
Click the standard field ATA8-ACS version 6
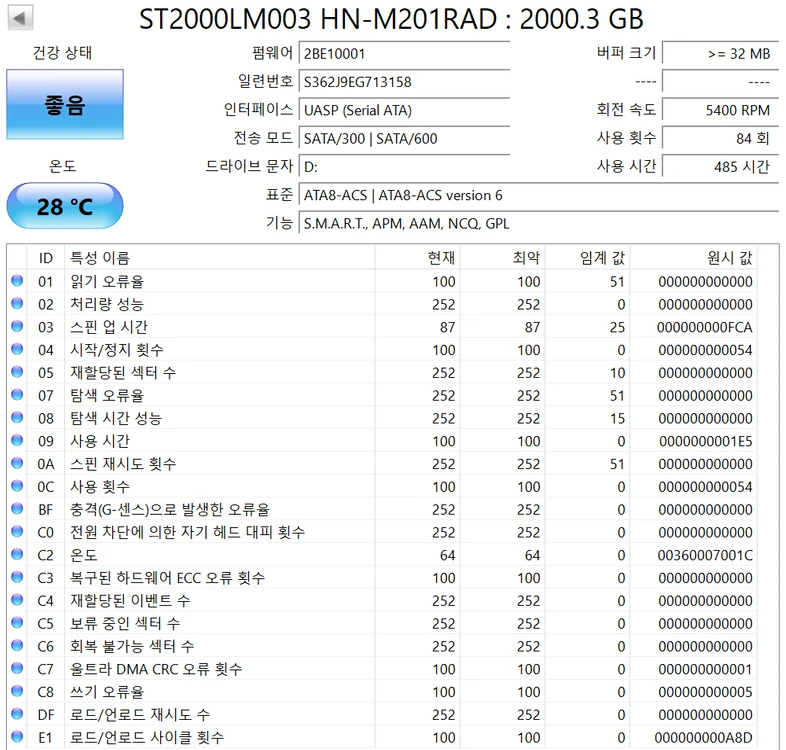[x=538, y=195]
